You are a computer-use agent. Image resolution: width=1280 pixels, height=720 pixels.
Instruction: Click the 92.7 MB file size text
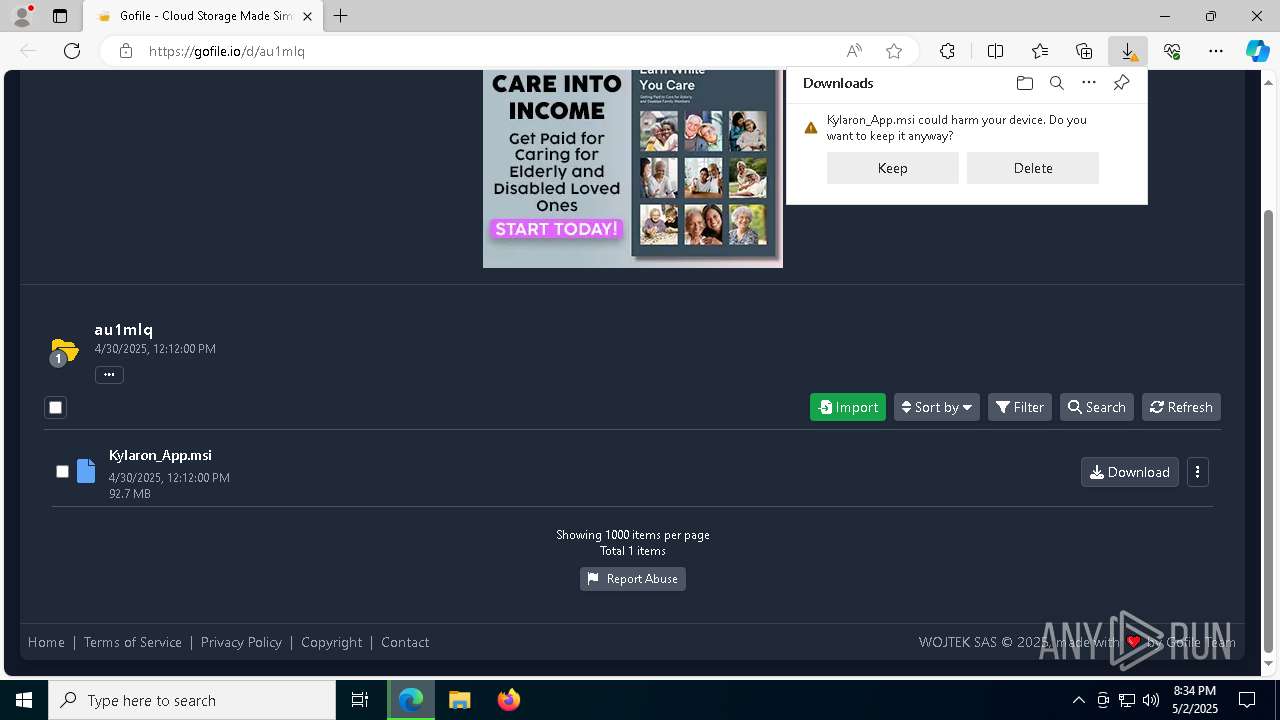[x=130, y=494]
